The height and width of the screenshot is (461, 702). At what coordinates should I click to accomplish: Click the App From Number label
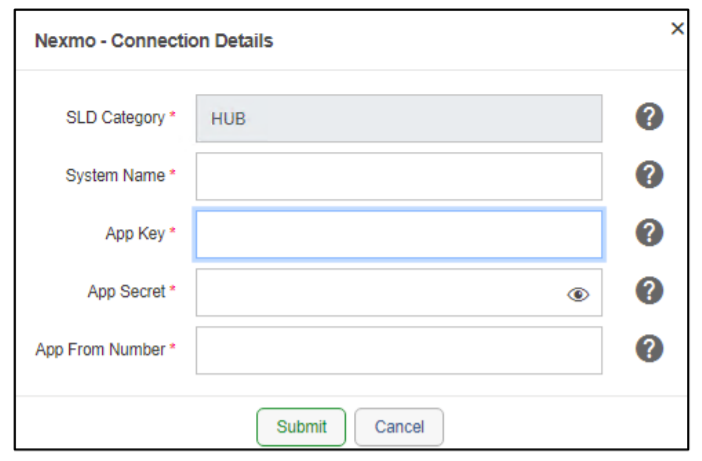pos(100,350)
